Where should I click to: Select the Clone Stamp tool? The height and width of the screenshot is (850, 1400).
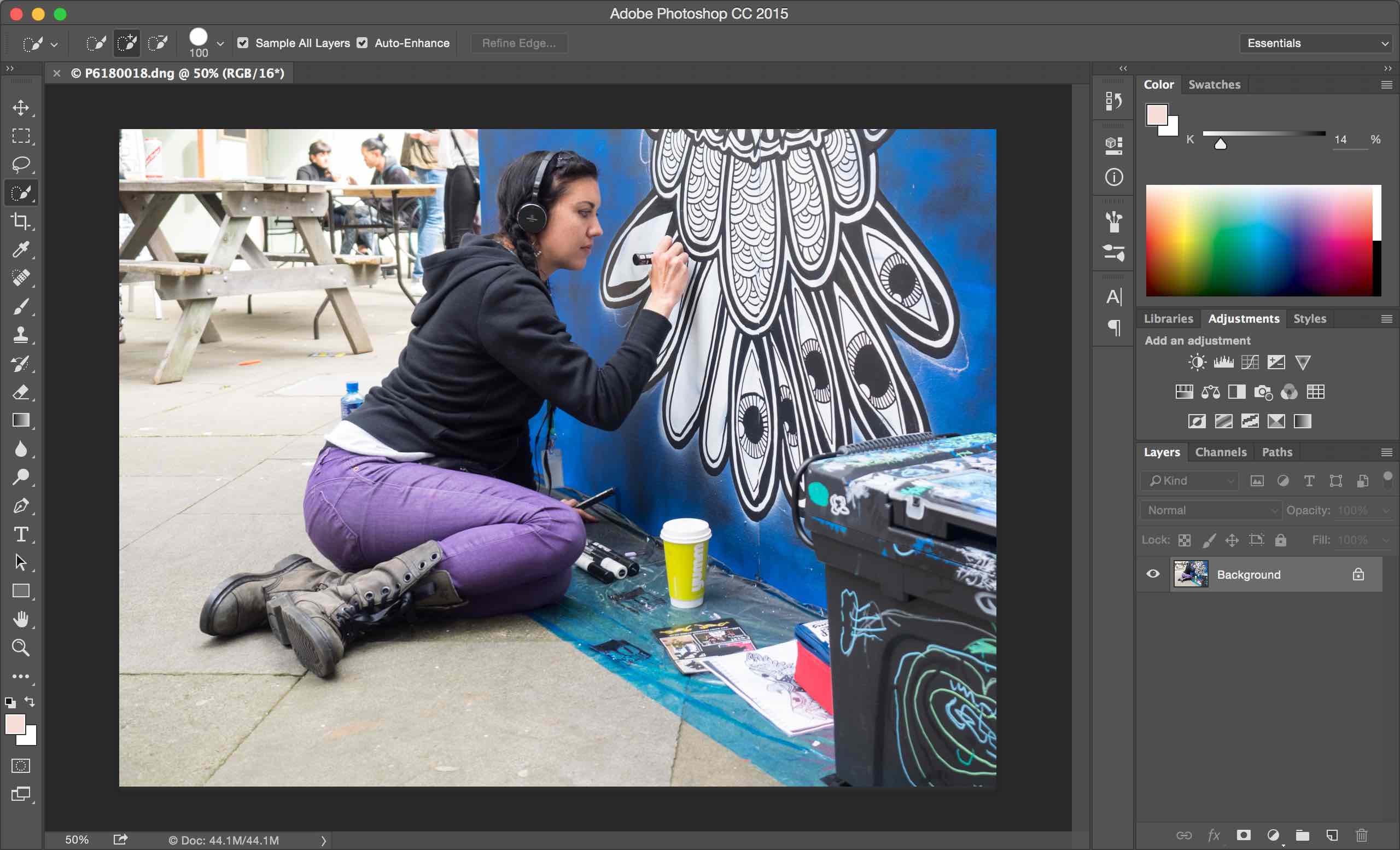tap(21, 335)
